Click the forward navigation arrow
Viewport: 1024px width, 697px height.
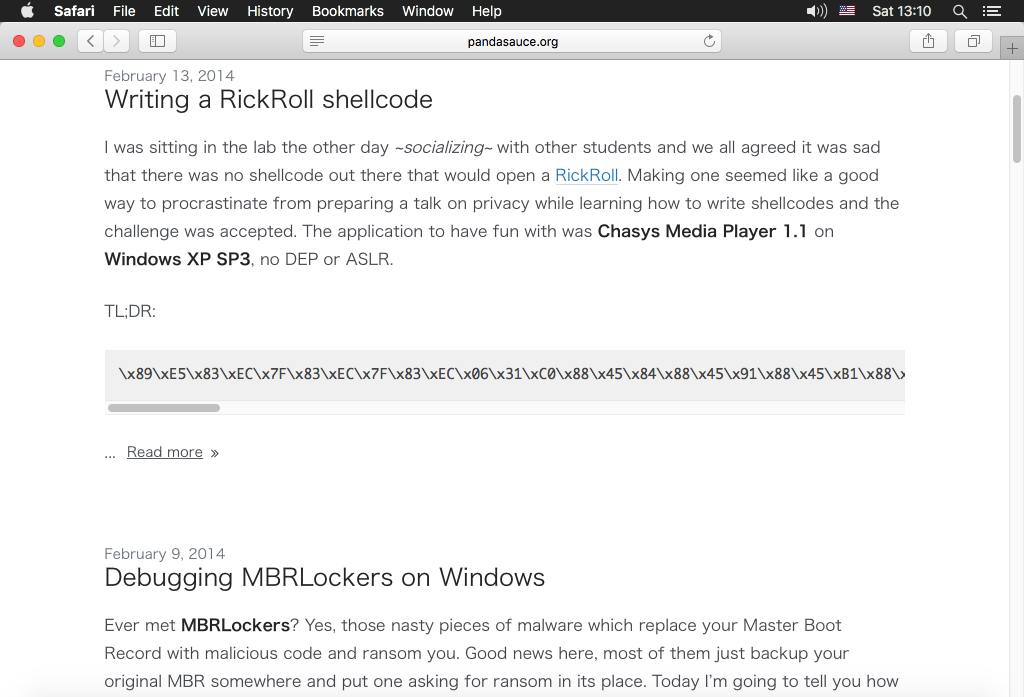[117, 41]
